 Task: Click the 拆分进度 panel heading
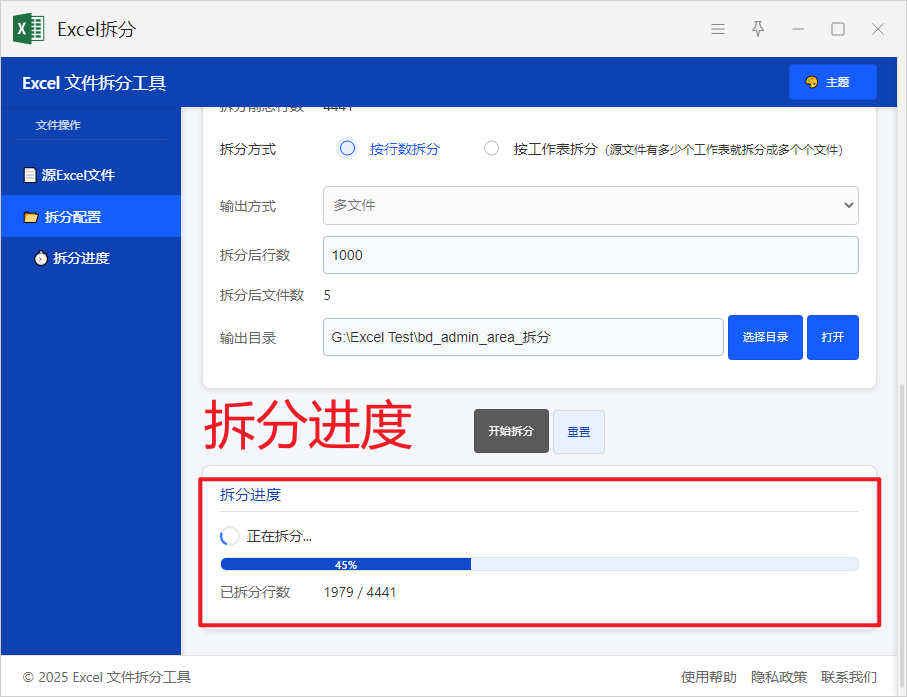click(x=250, y=495)
